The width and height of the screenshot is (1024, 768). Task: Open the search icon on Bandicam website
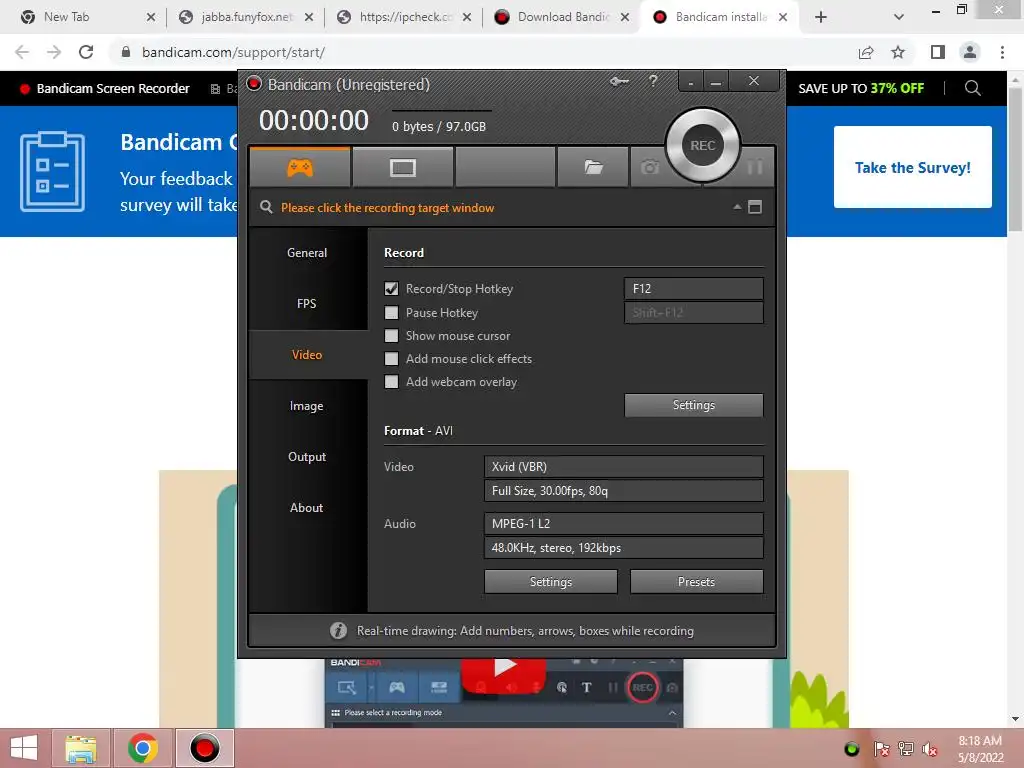point(972,88)
